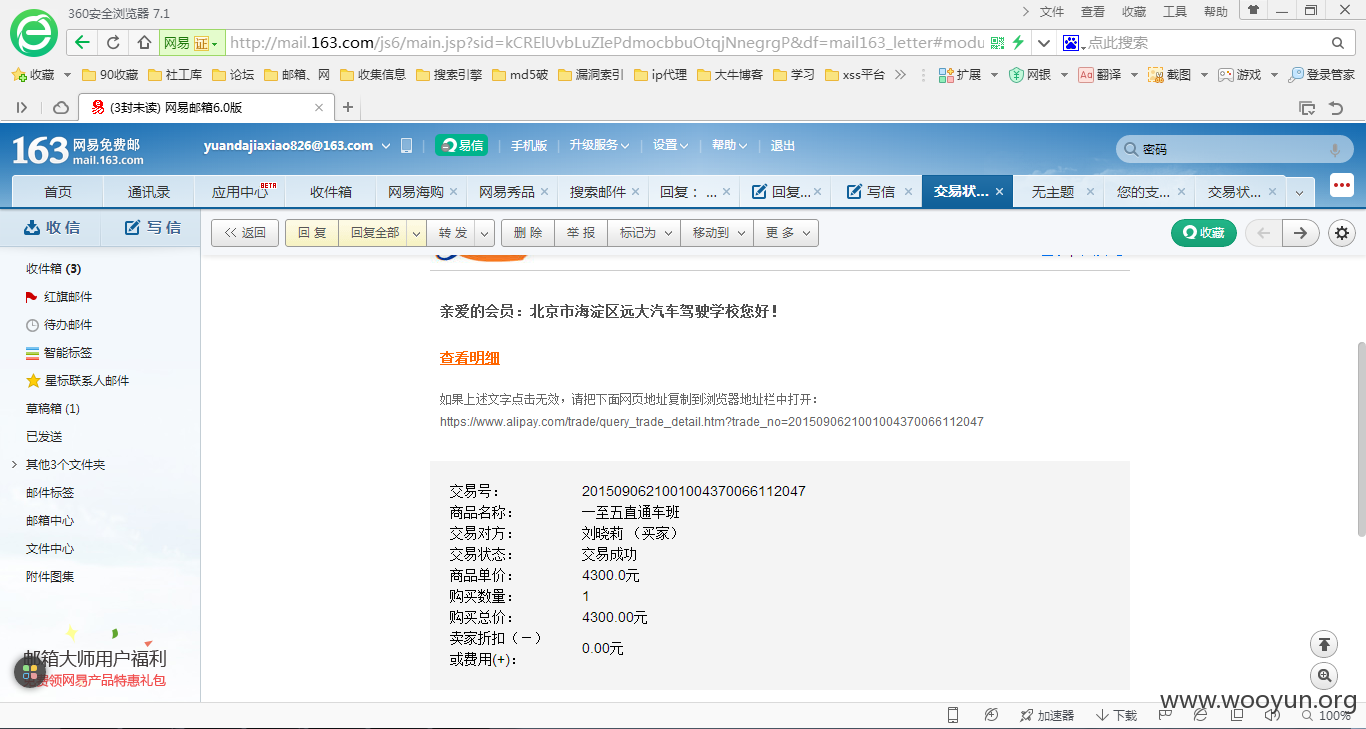Close the 搜索邮件 tab
Image resolution: width=1366 pixels, height=729 pixels.
point(636,192)
